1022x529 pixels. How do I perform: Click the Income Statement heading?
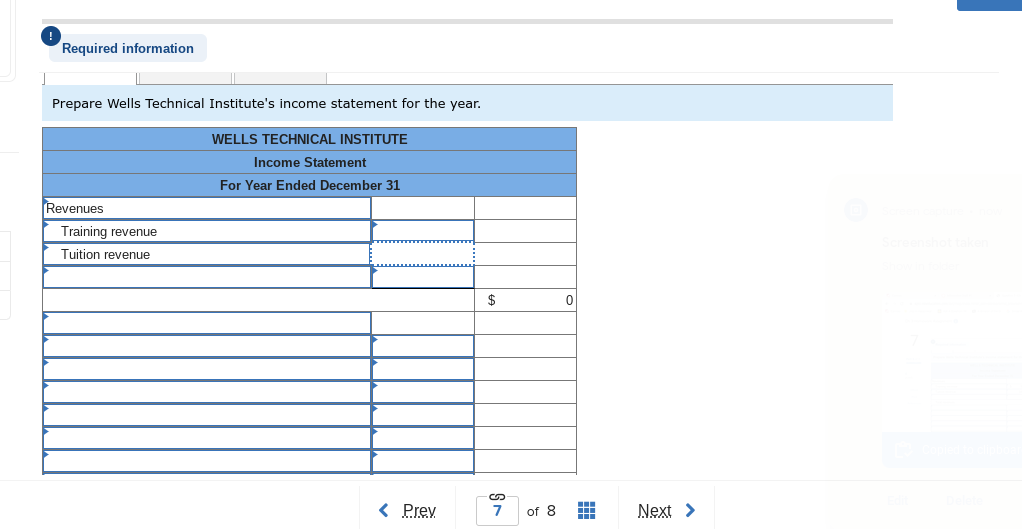tap(310, 162)
